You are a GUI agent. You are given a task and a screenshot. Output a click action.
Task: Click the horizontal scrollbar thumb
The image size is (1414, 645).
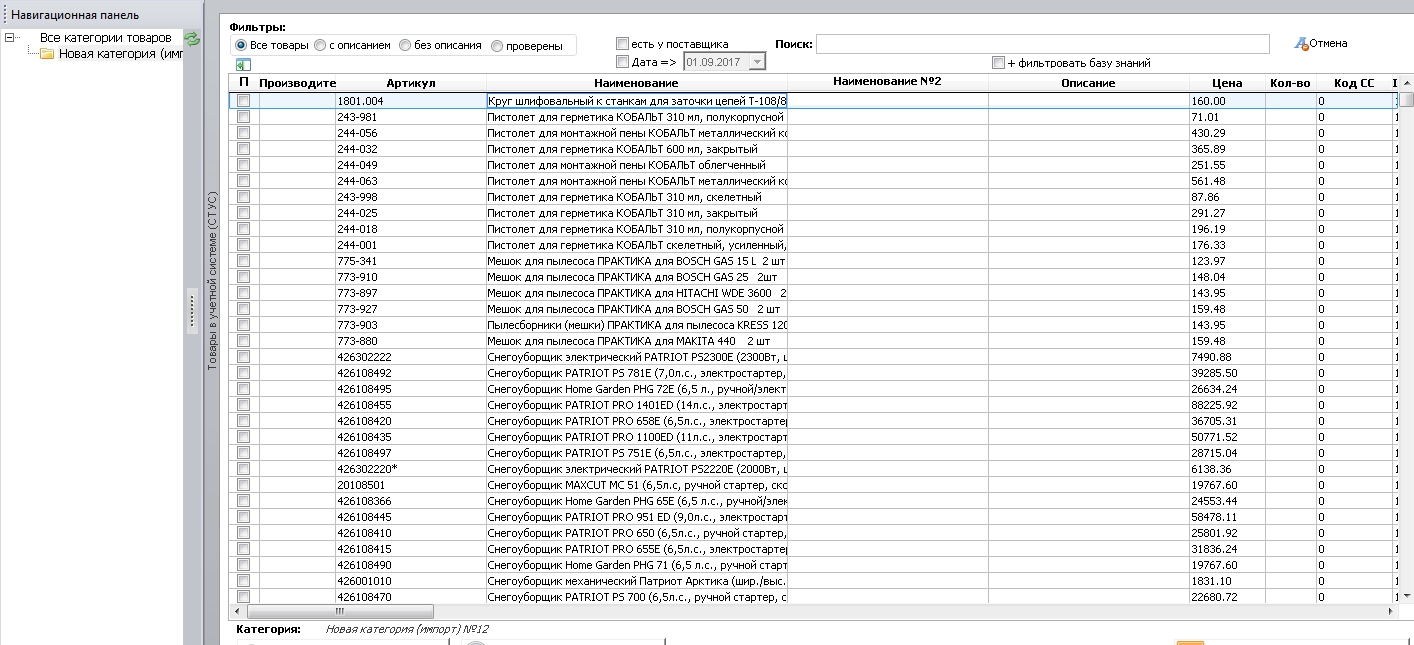[x=340, y=611]
